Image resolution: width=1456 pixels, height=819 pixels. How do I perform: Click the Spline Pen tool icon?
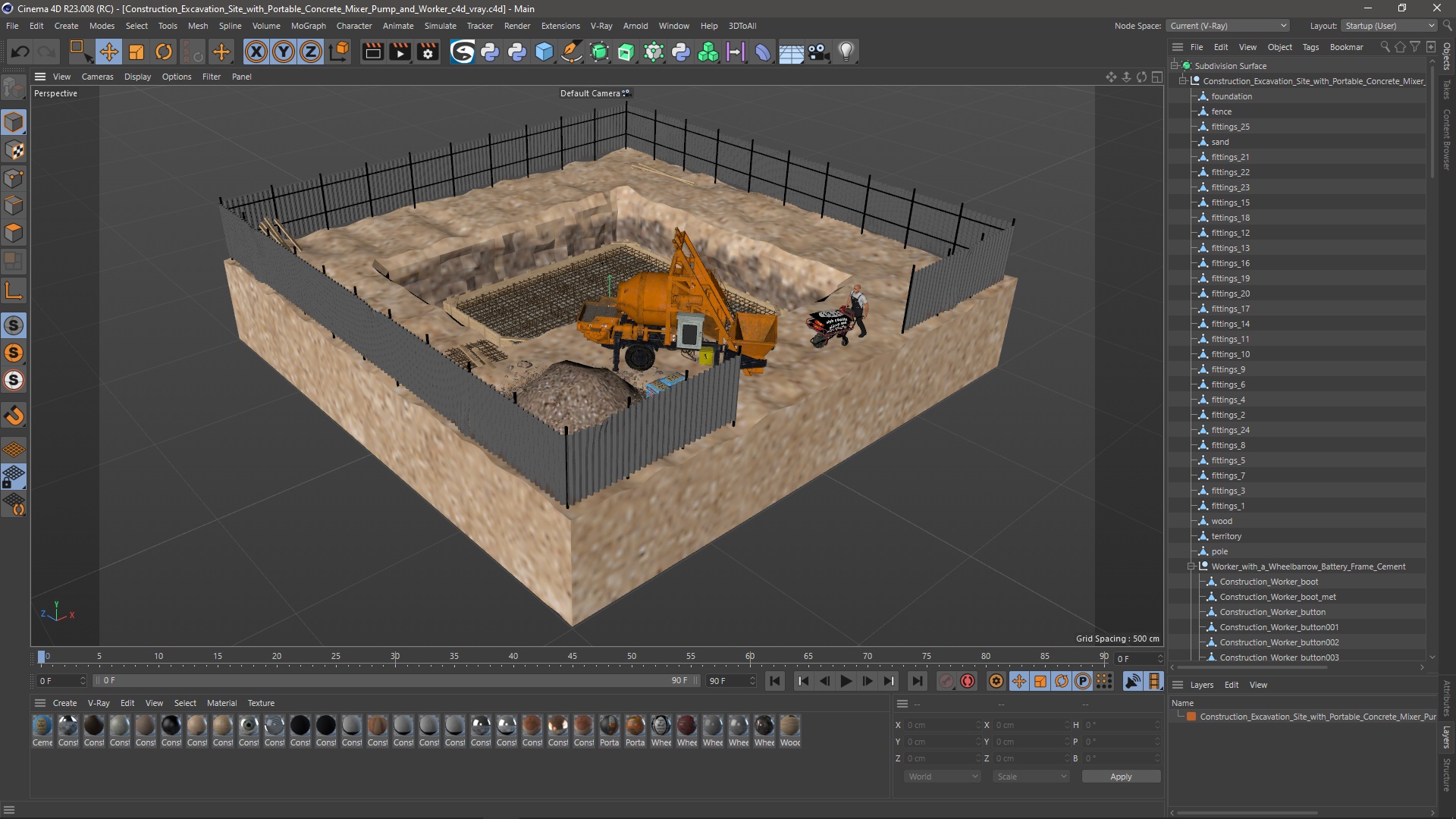point(572,52)
